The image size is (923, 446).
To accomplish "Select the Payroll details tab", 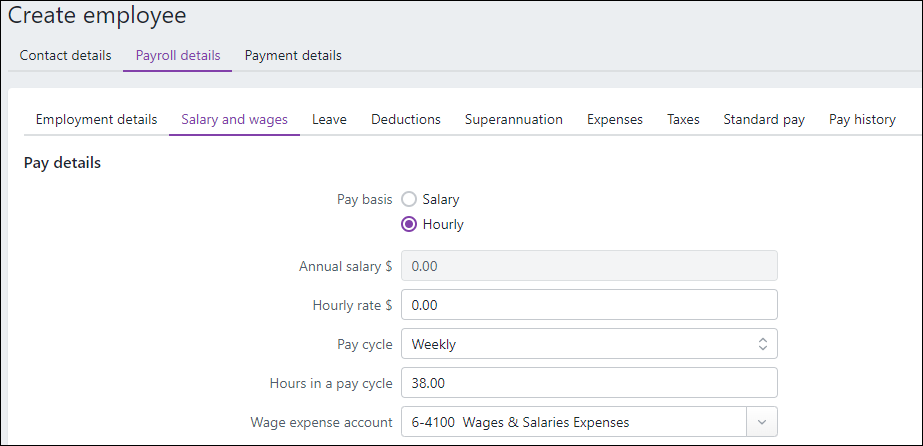I will click(x=178, y=56).
